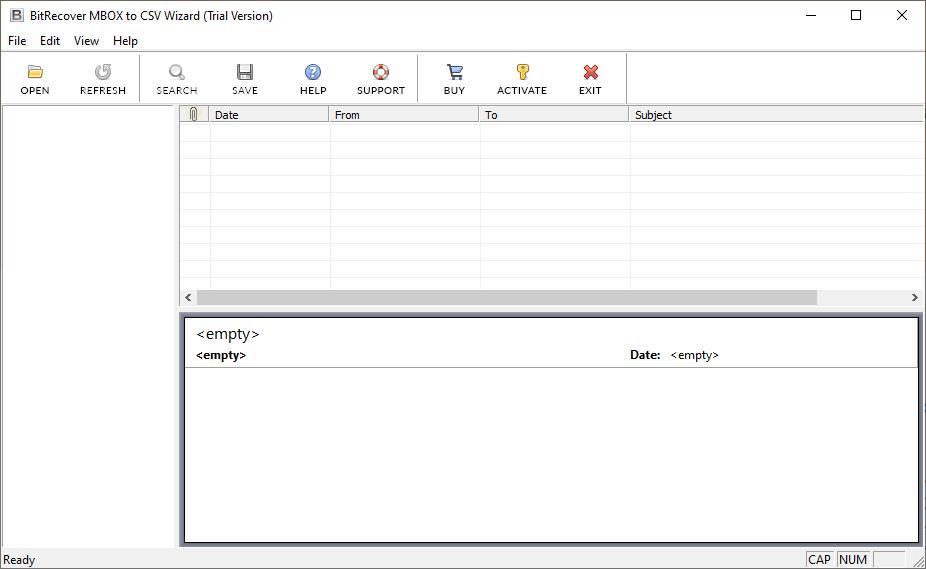Open the Edit menu
This screenshot has width=926, height=569.
[50, 41]
